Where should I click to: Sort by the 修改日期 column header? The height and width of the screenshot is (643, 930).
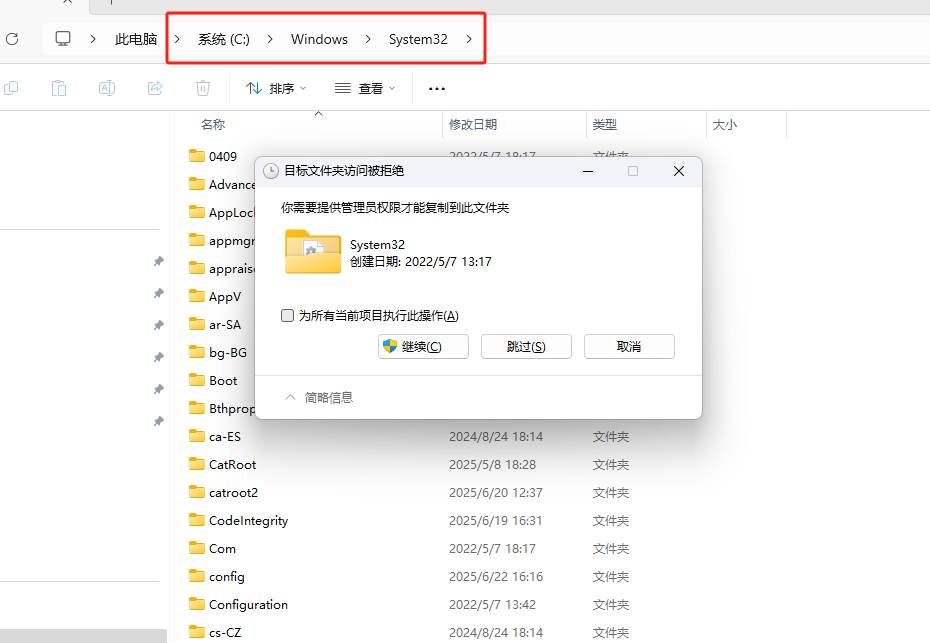473,125
